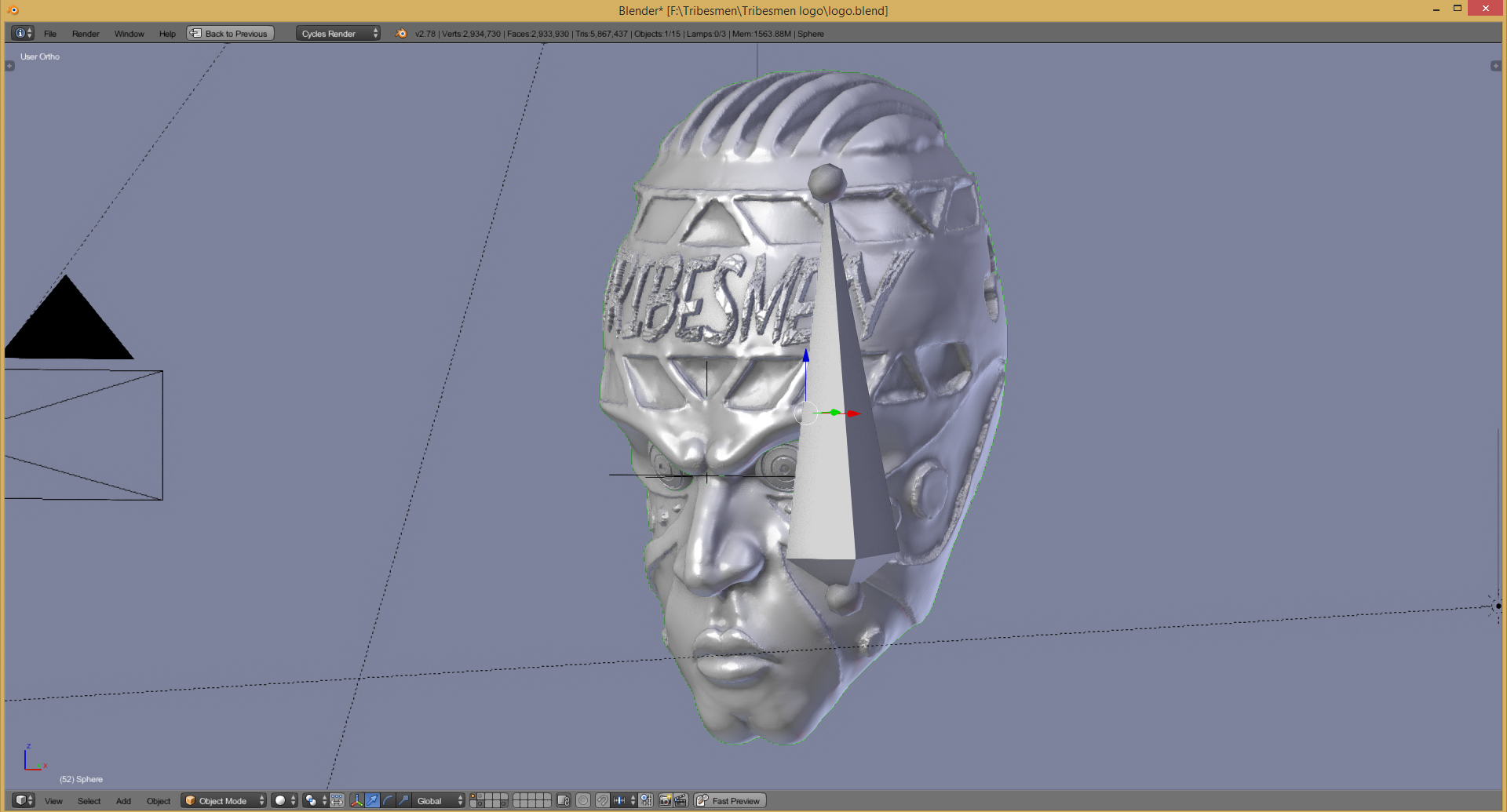Open the 3D View editor type selector
This screenshot has height=812, width=1507.
[x=24, y=800]
